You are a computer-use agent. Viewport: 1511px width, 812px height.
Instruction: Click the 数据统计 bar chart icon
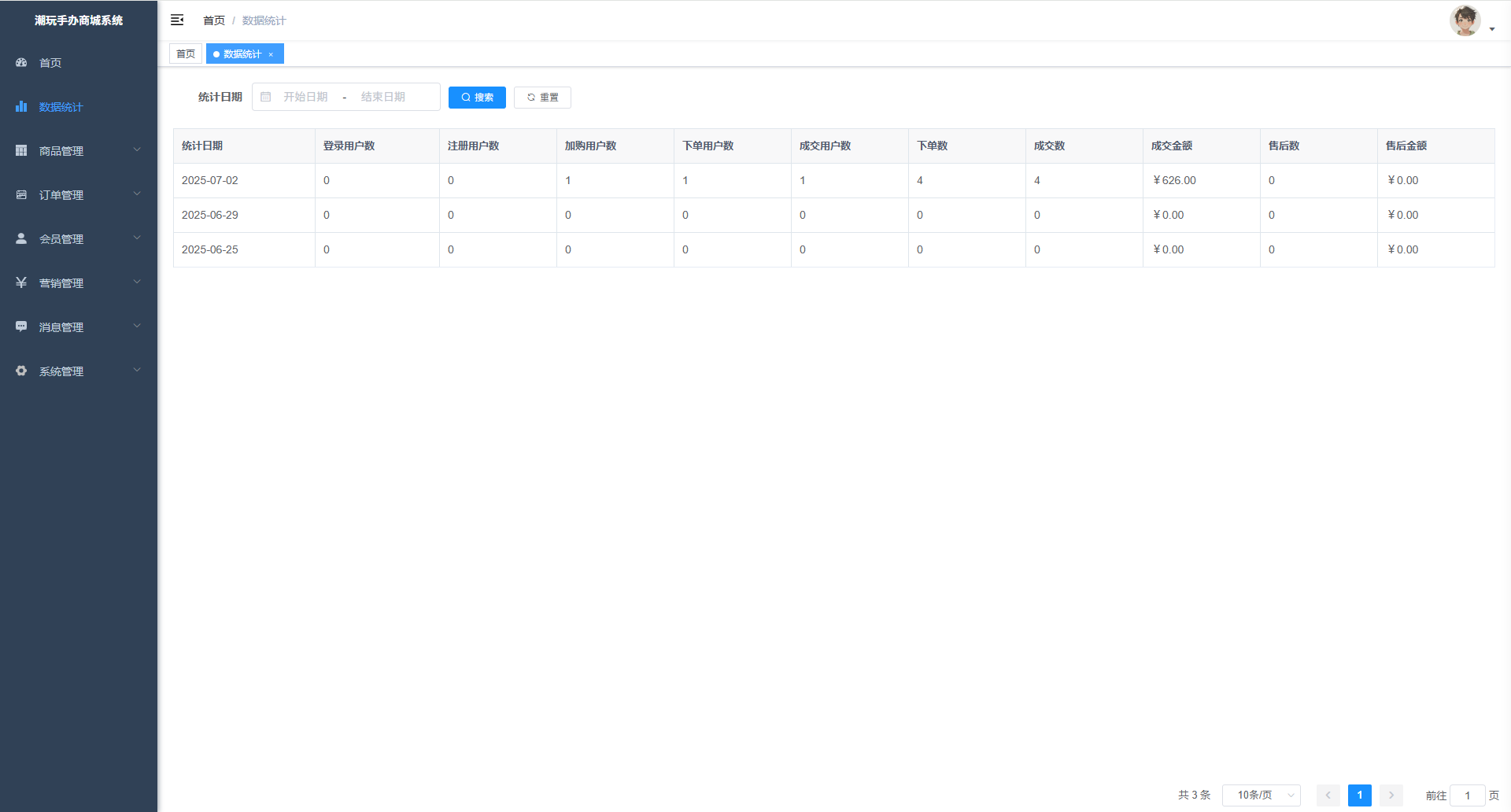click(21, 106)
